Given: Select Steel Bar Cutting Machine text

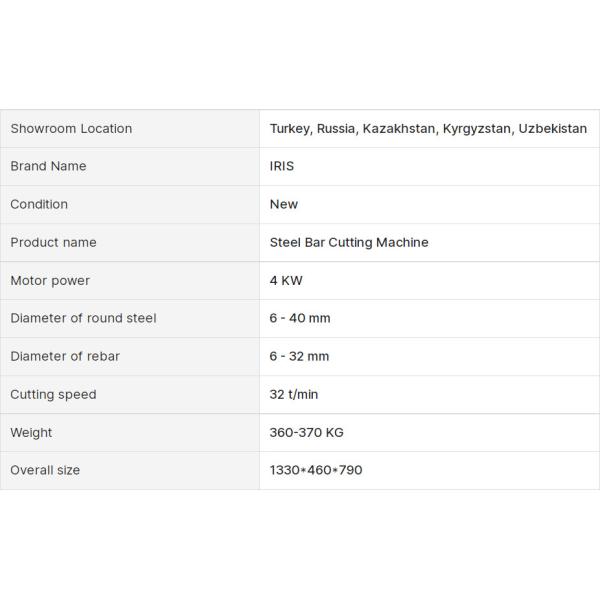Looking at the screenshot, I should tap(349, 242).
